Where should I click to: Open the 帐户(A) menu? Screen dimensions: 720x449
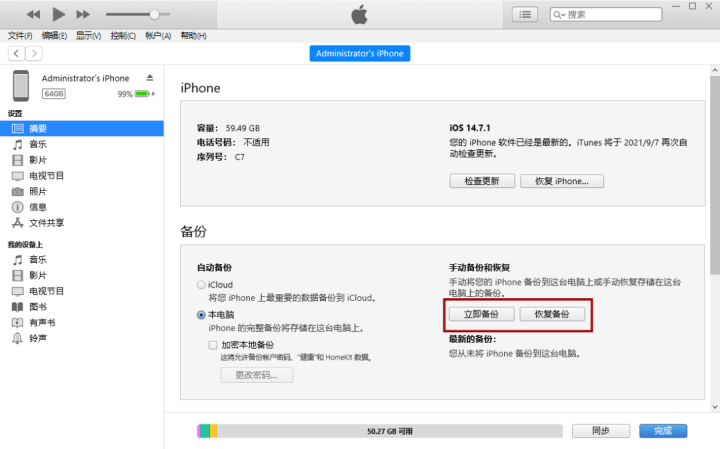tap(158, 36)
